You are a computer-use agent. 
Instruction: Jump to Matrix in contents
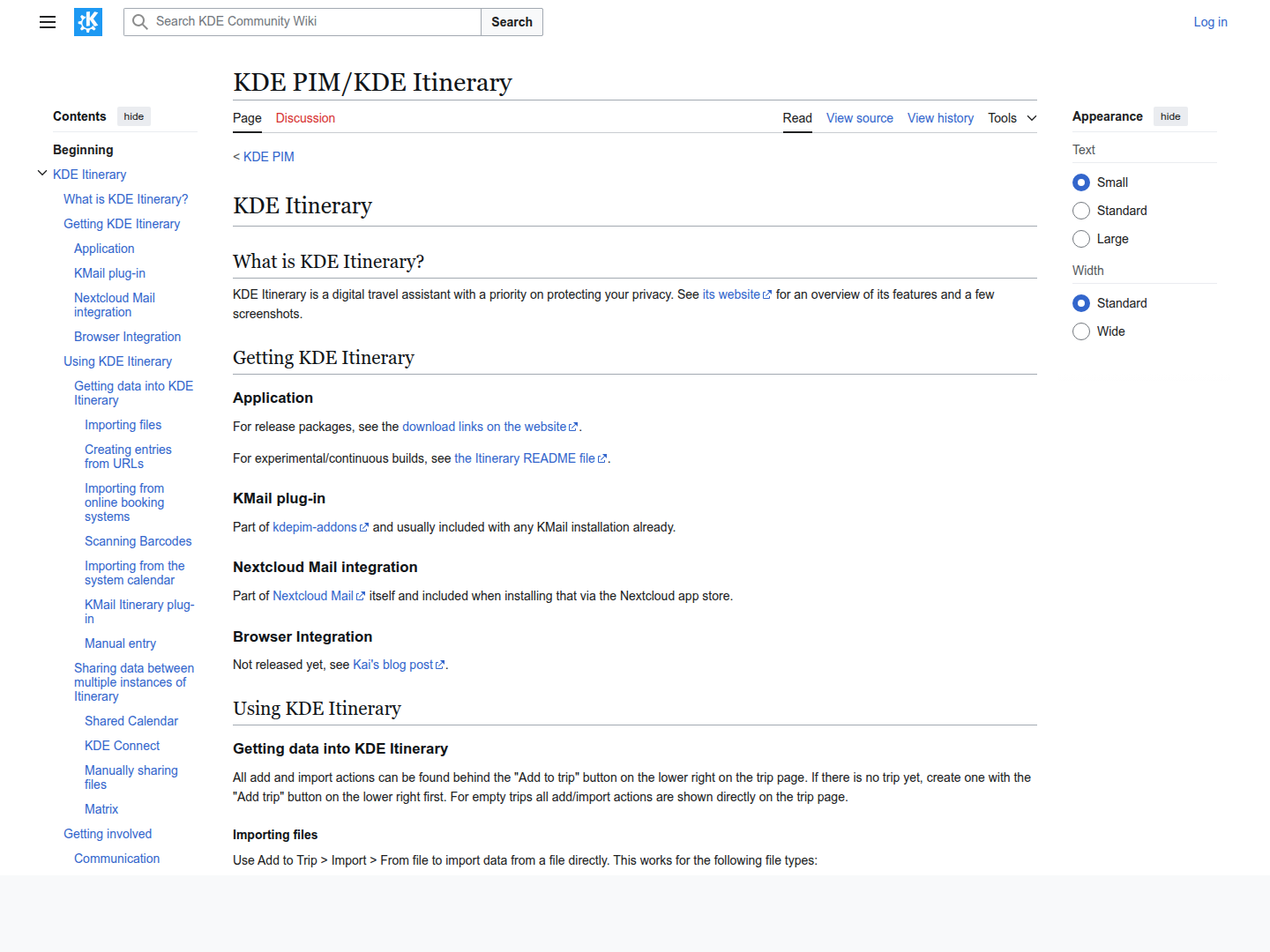pos(101,809)
